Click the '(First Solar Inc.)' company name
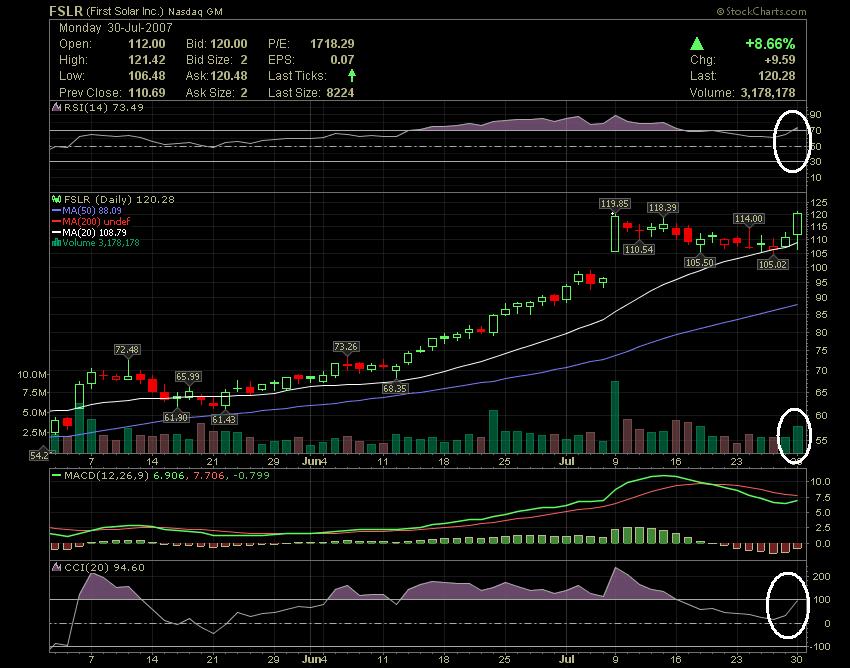Viewport: 850px width, 668px height. click(125, 11)
